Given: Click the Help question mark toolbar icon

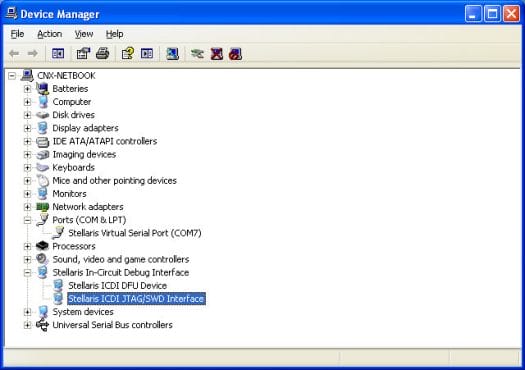Looking at the screenshot, I should click(128, 54).
